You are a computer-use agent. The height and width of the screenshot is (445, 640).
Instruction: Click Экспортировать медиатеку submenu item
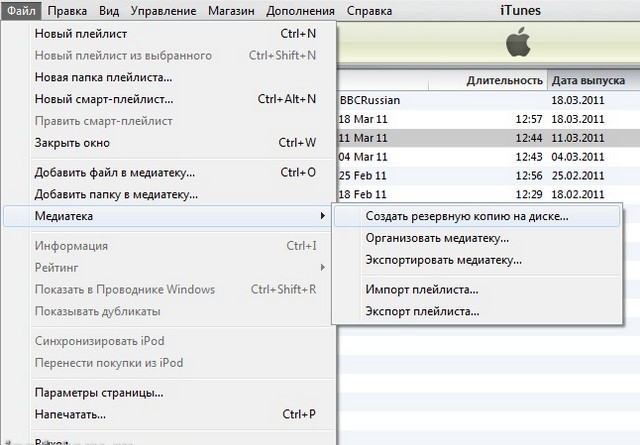click(x=477, y=260)
